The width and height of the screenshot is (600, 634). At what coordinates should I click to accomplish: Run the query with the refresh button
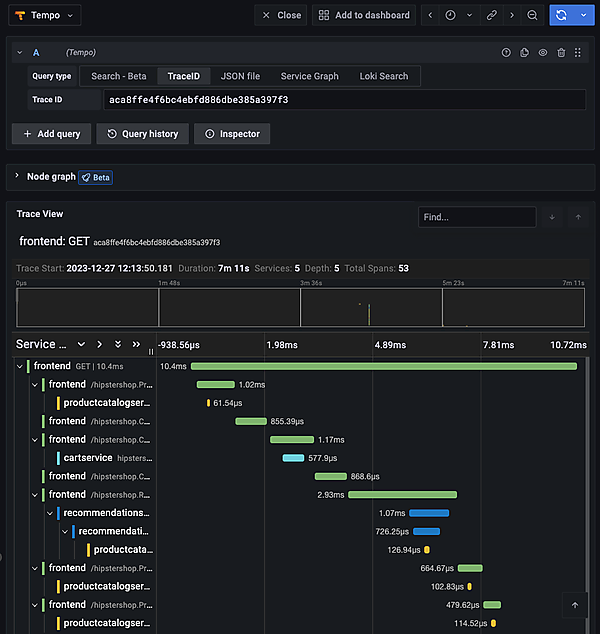coord(562,15)
